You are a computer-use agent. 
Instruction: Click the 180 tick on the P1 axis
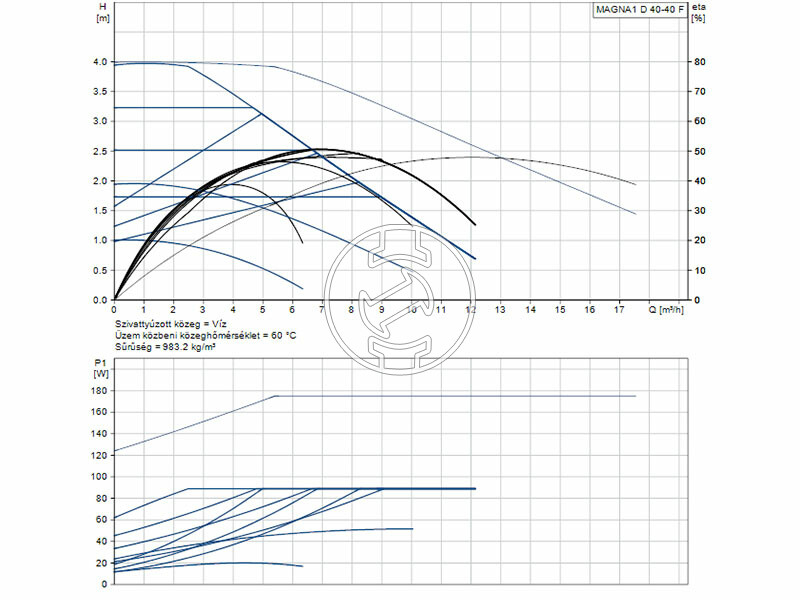point(98,390)
